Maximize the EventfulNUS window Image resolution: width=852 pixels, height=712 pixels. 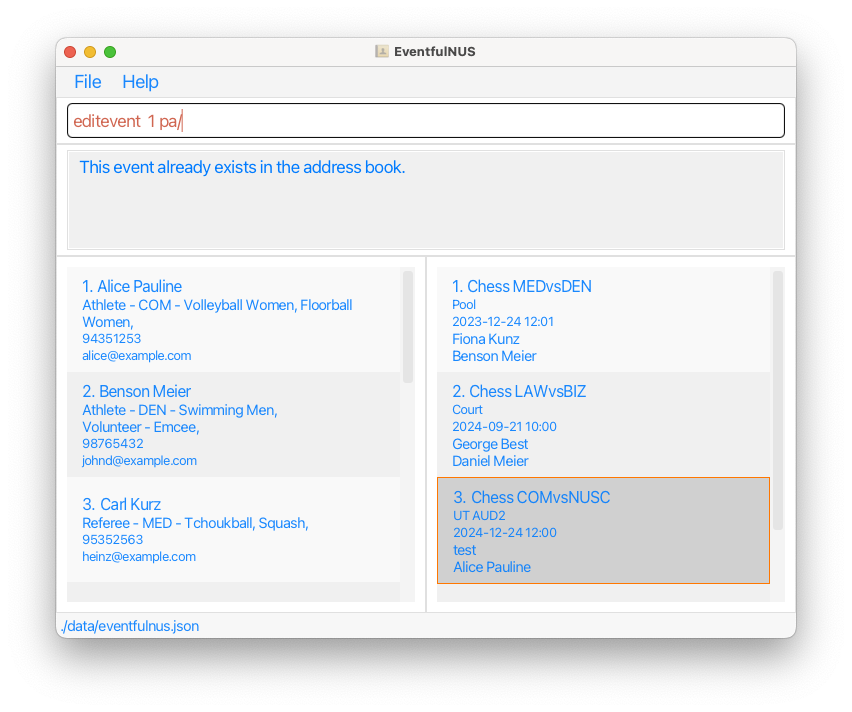click(110, 52)
